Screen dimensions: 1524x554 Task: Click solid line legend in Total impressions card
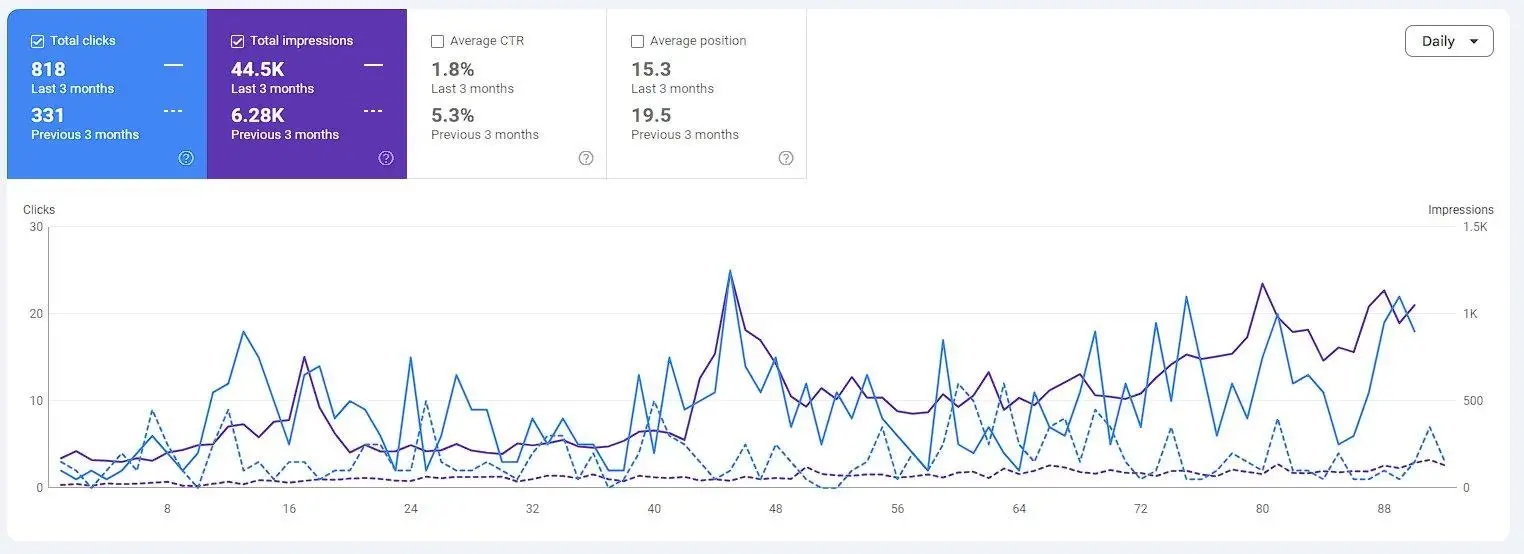click(x=373, y=65)
